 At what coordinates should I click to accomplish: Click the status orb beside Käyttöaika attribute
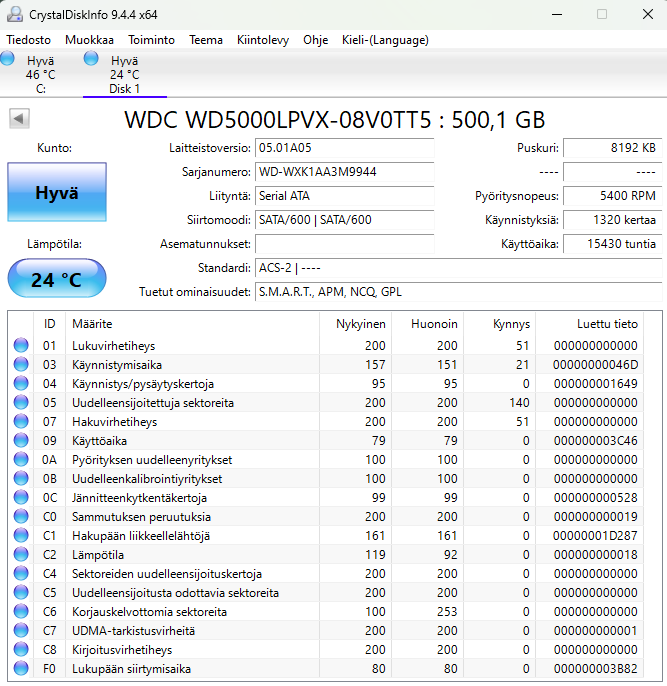(x=21, y=441)
